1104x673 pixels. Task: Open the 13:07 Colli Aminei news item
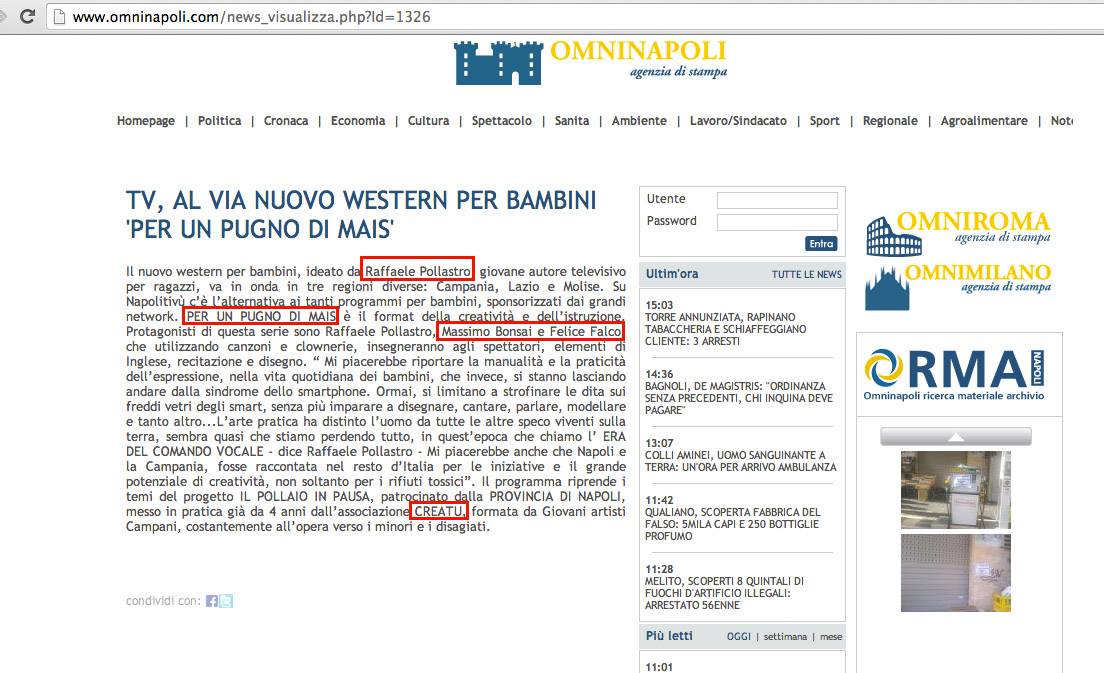pyautogui.click(x=741, y=455)
